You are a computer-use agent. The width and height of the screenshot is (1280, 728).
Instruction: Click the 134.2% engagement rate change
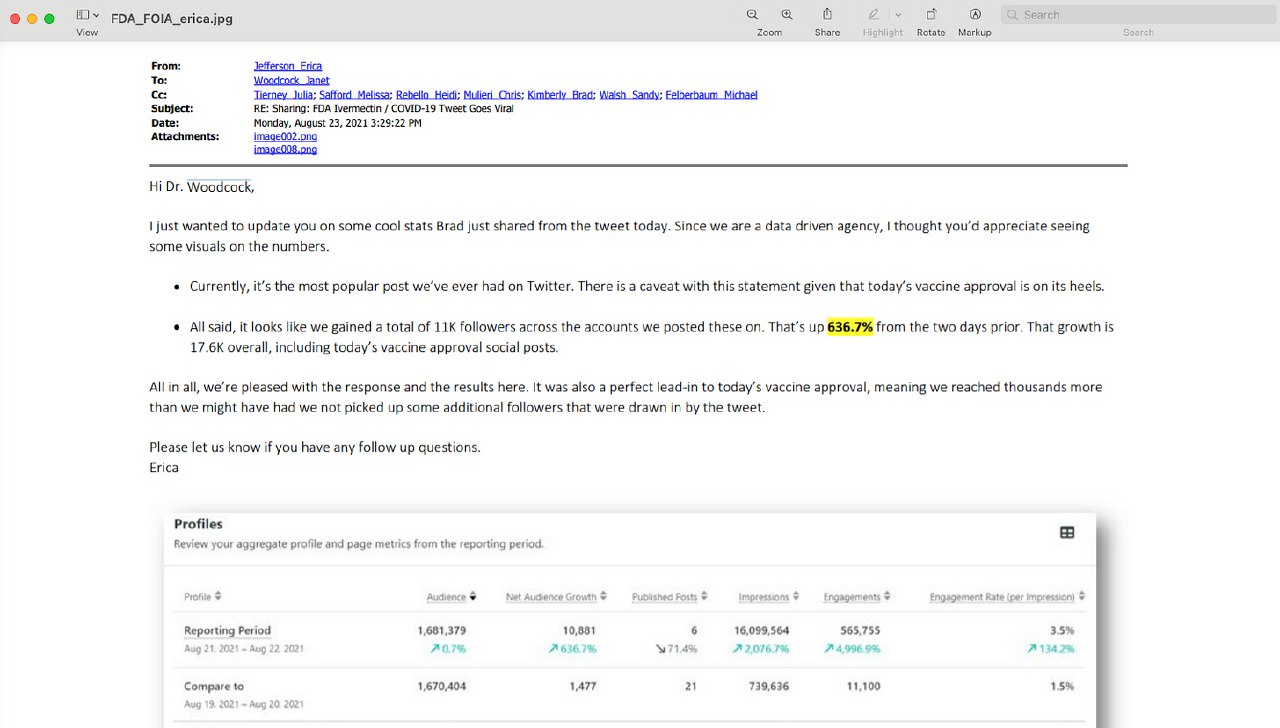click(1050, 649)
